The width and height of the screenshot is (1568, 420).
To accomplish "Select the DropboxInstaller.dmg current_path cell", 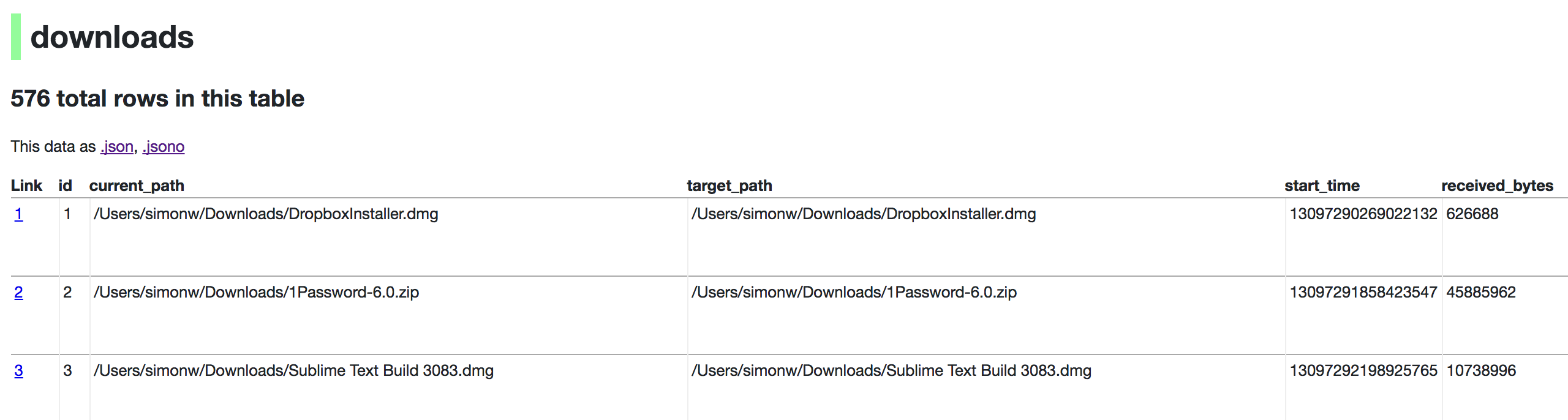I will tap(266, 214).
